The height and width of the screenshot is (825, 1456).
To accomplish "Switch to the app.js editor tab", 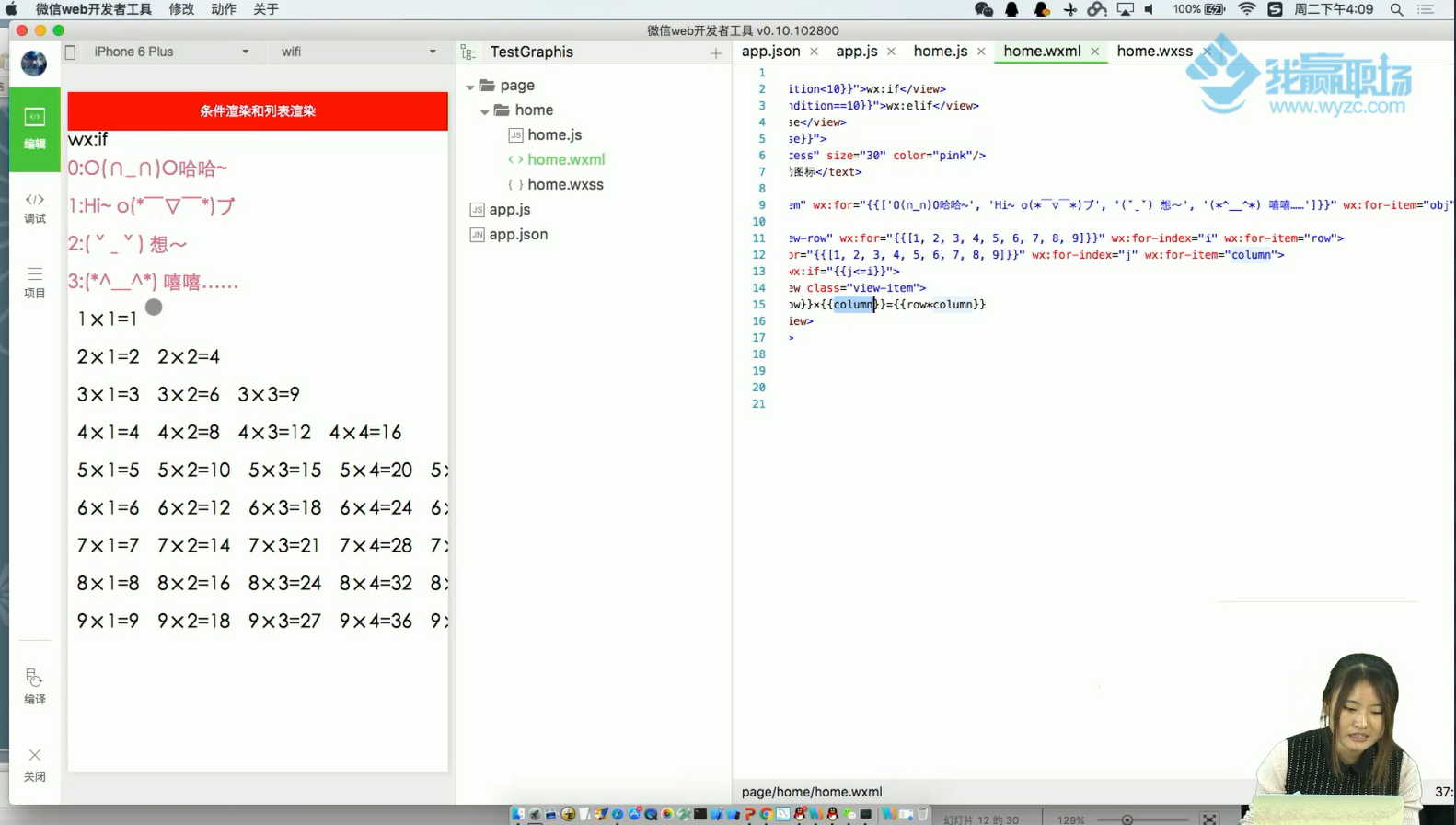I will [x=856, y=51].
